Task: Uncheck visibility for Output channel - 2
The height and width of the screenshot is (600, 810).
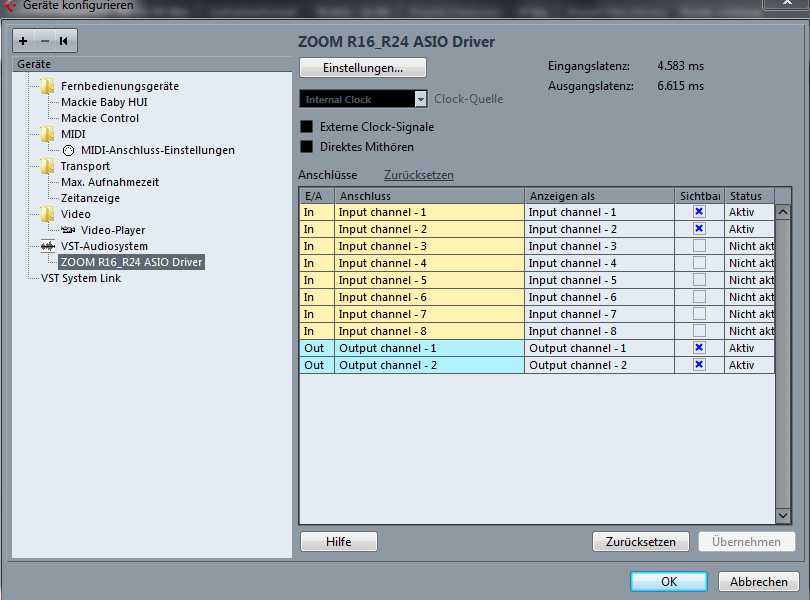Action: pyautogui.click(x=699, y=365)
